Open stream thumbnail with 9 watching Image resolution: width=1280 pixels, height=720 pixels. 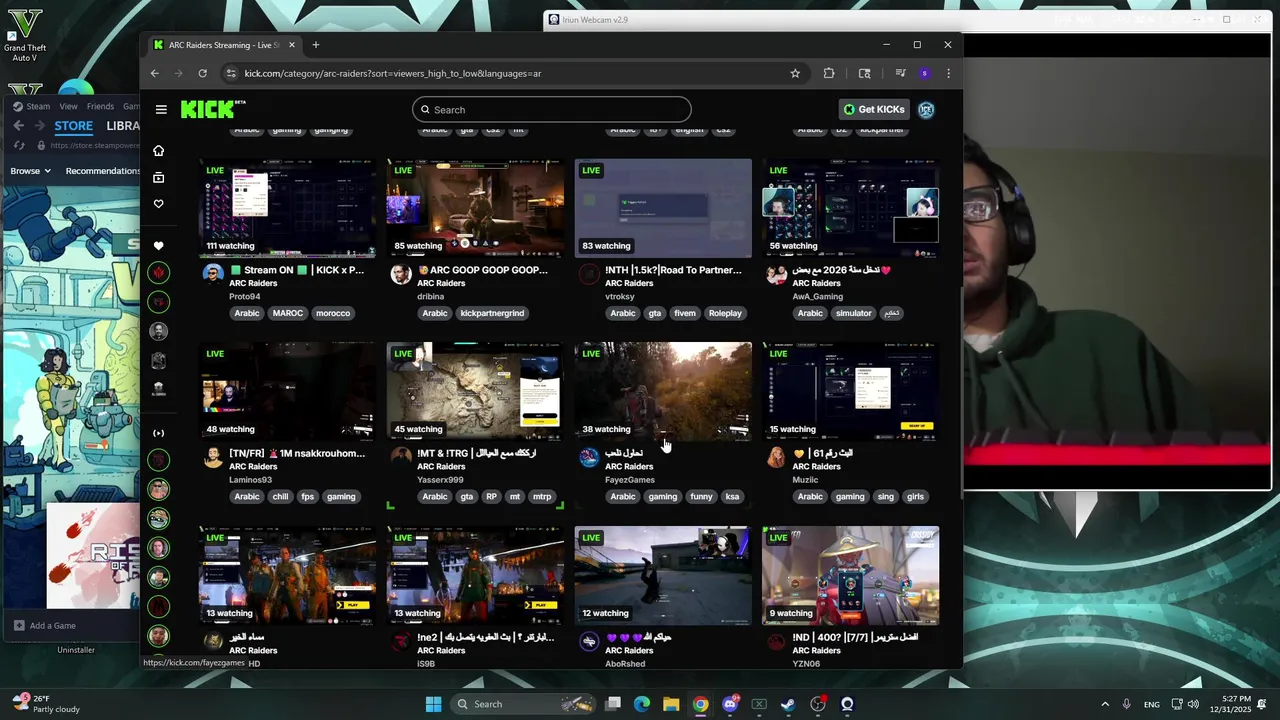click(851, 576)
